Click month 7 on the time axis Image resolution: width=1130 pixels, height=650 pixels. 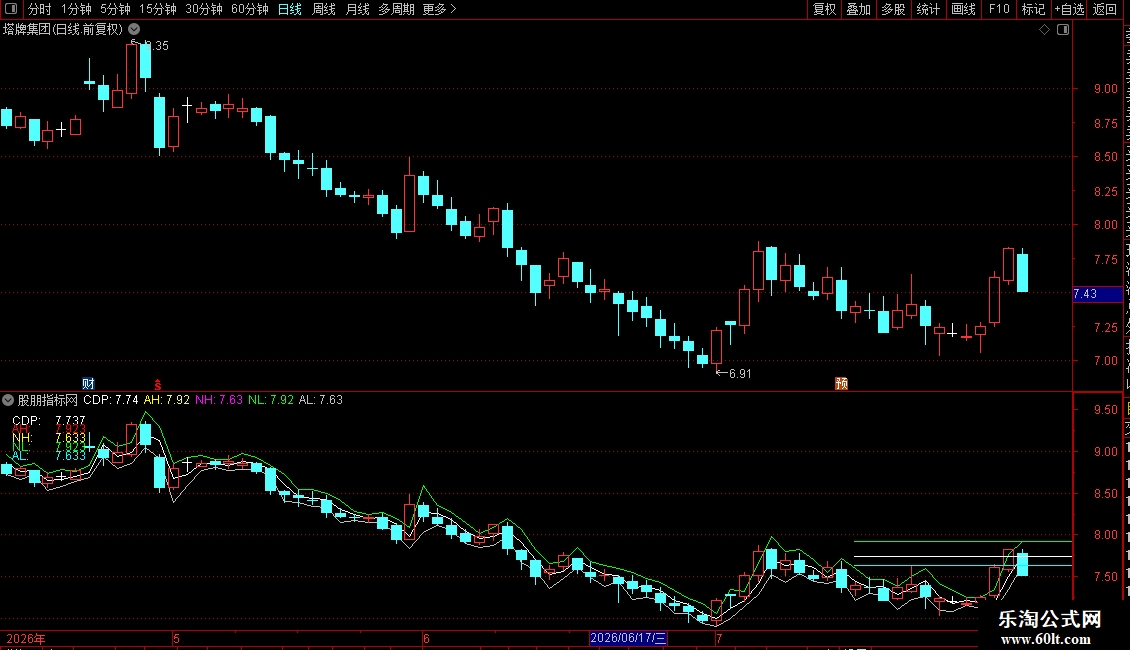719,638
